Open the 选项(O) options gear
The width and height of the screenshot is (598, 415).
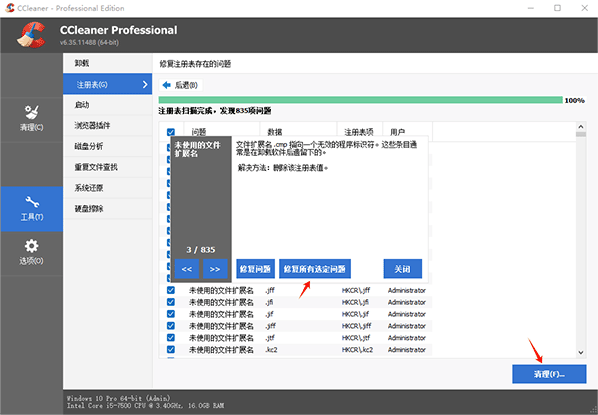tap(31, 253)
